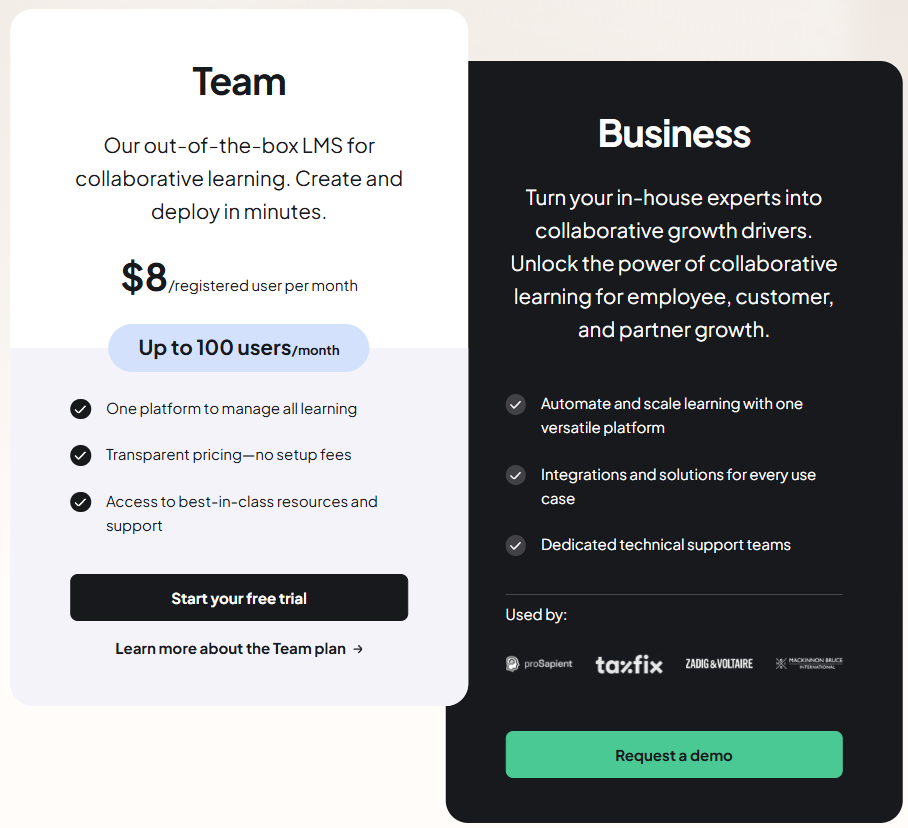Click the "Up to 100 users/month" badge

click(238, 348)
